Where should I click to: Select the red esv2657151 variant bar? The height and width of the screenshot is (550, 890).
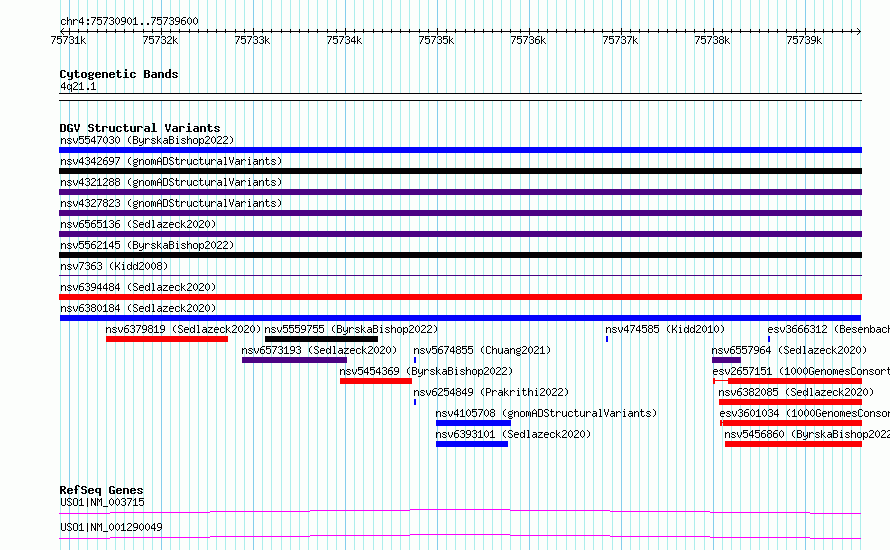(788, 381)
